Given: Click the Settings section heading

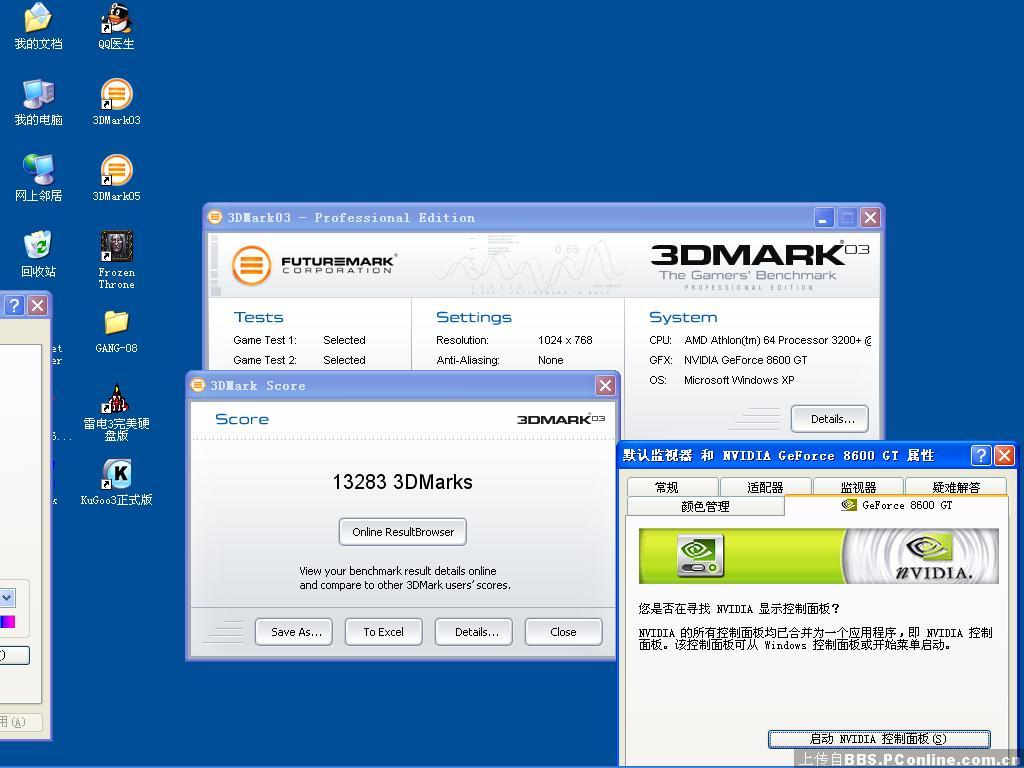Looking at the screenshot, I should click(x=474, y=317).
